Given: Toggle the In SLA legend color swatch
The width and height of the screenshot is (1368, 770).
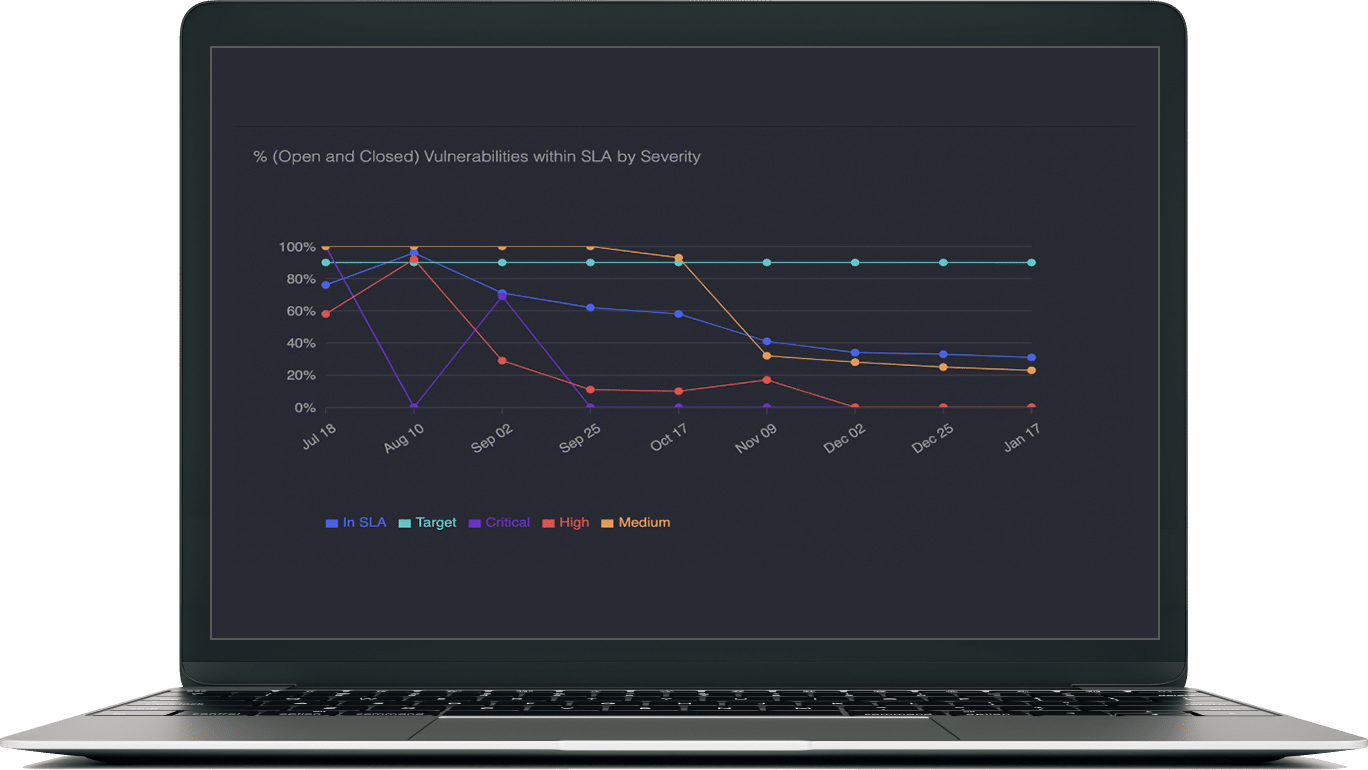Looking at the screenshot, I should click(x=332, y=523).
